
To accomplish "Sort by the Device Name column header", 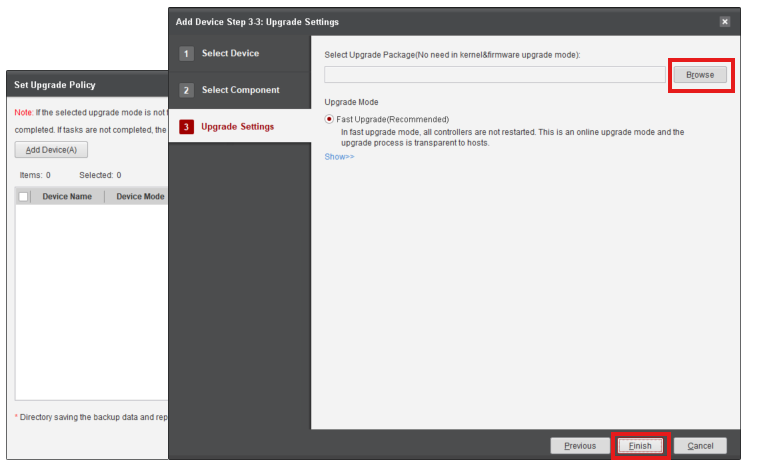I will [67, 197].
